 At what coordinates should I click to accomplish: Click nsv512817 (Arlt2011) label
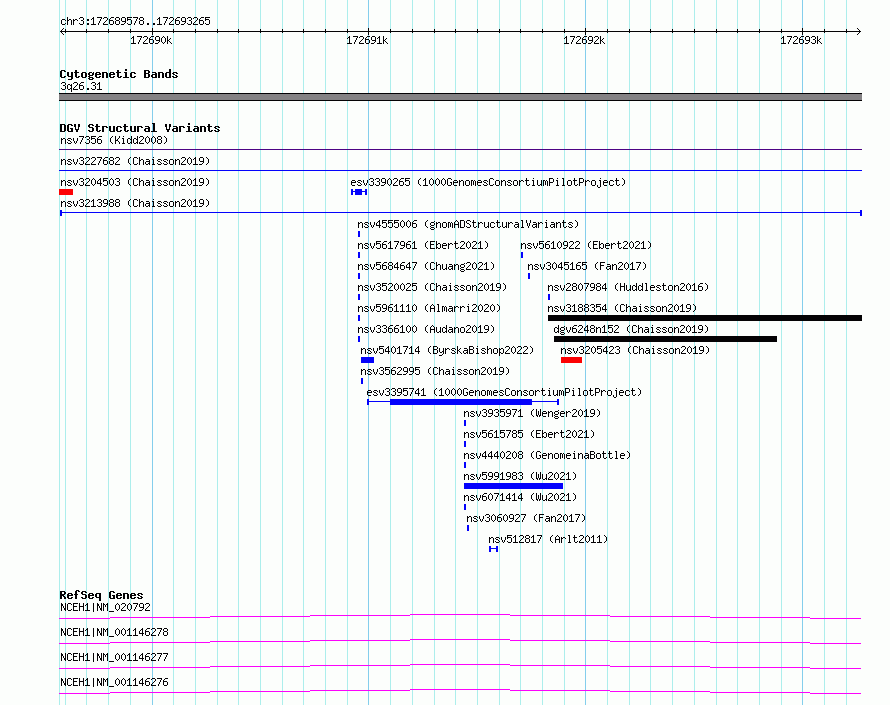(548, 539)
